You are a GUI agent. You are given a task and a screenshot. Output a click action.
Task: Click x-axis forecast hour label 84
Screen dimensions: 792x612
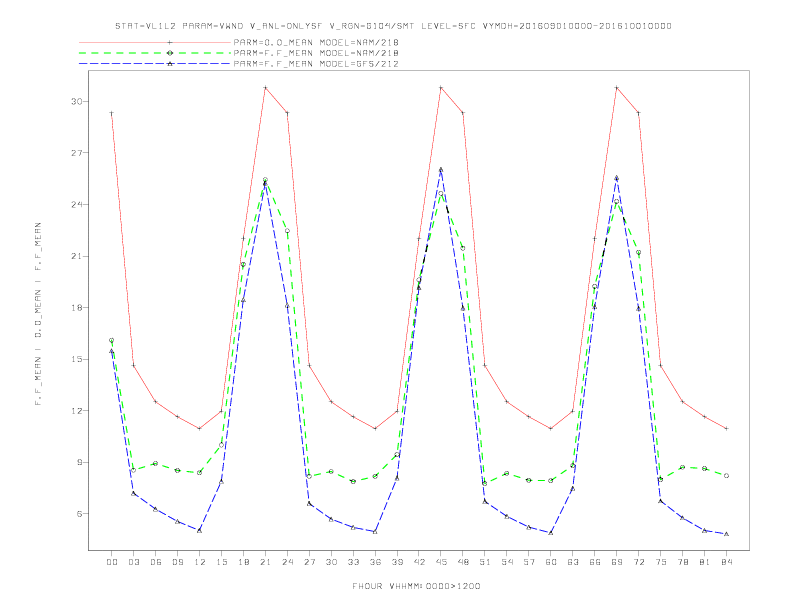(x=727, y=562)
